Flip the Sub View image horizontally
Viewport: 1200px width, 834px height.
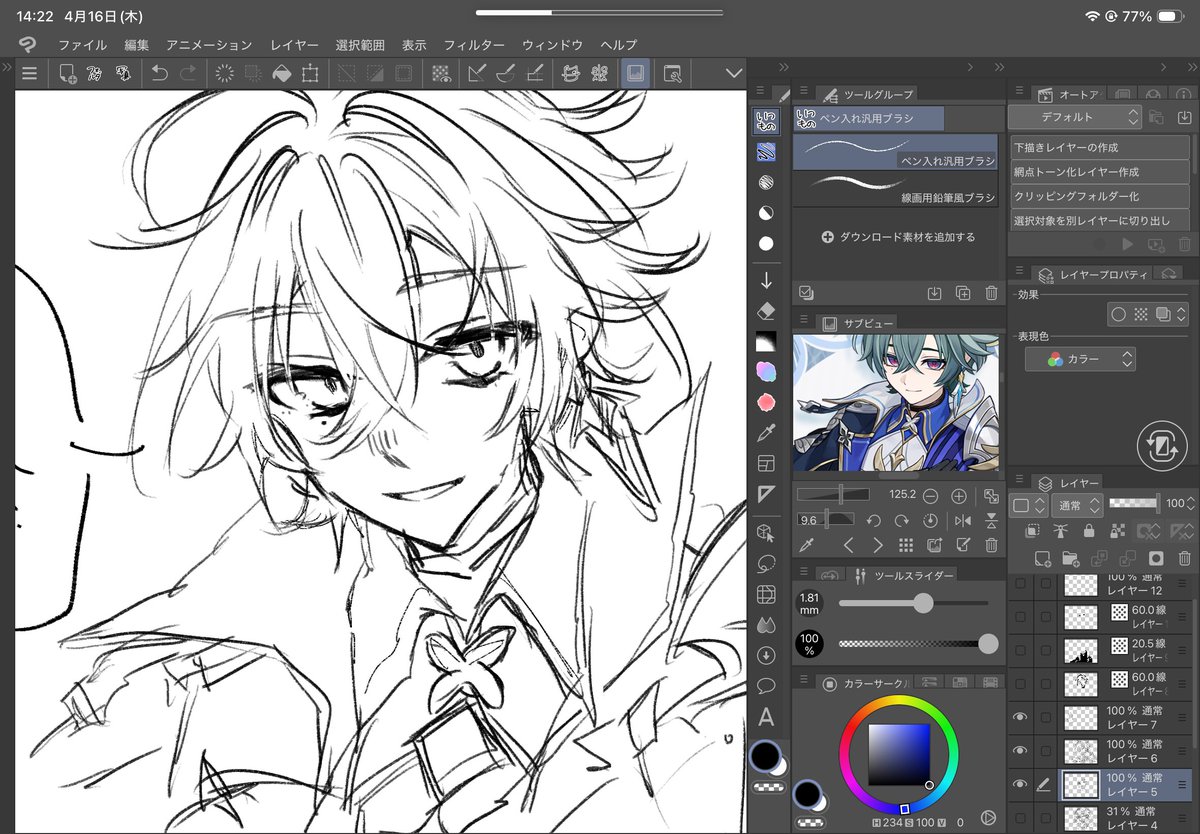(963, 520)
